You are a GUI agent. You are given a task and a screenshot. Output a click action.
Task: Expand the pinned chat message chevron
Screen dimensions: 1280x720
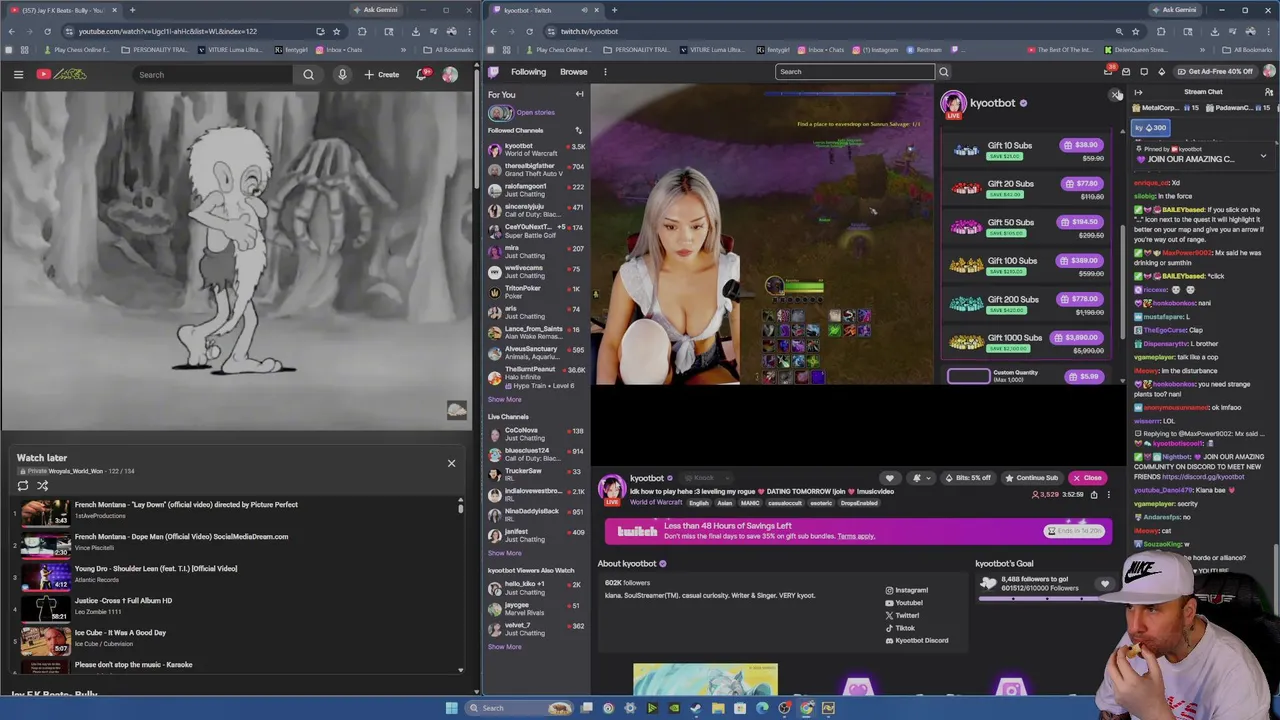[1263, 157]
